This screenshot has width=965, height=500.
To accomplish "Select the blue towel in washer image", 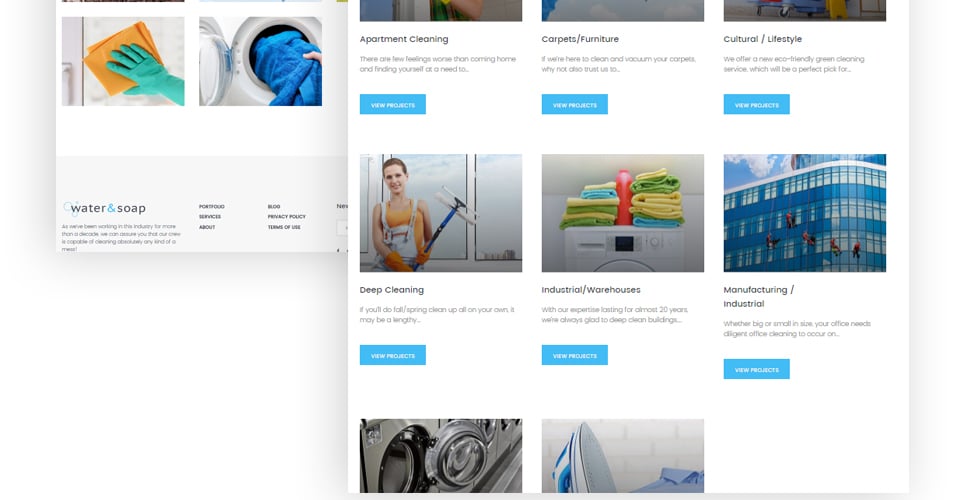I will 260,61.
